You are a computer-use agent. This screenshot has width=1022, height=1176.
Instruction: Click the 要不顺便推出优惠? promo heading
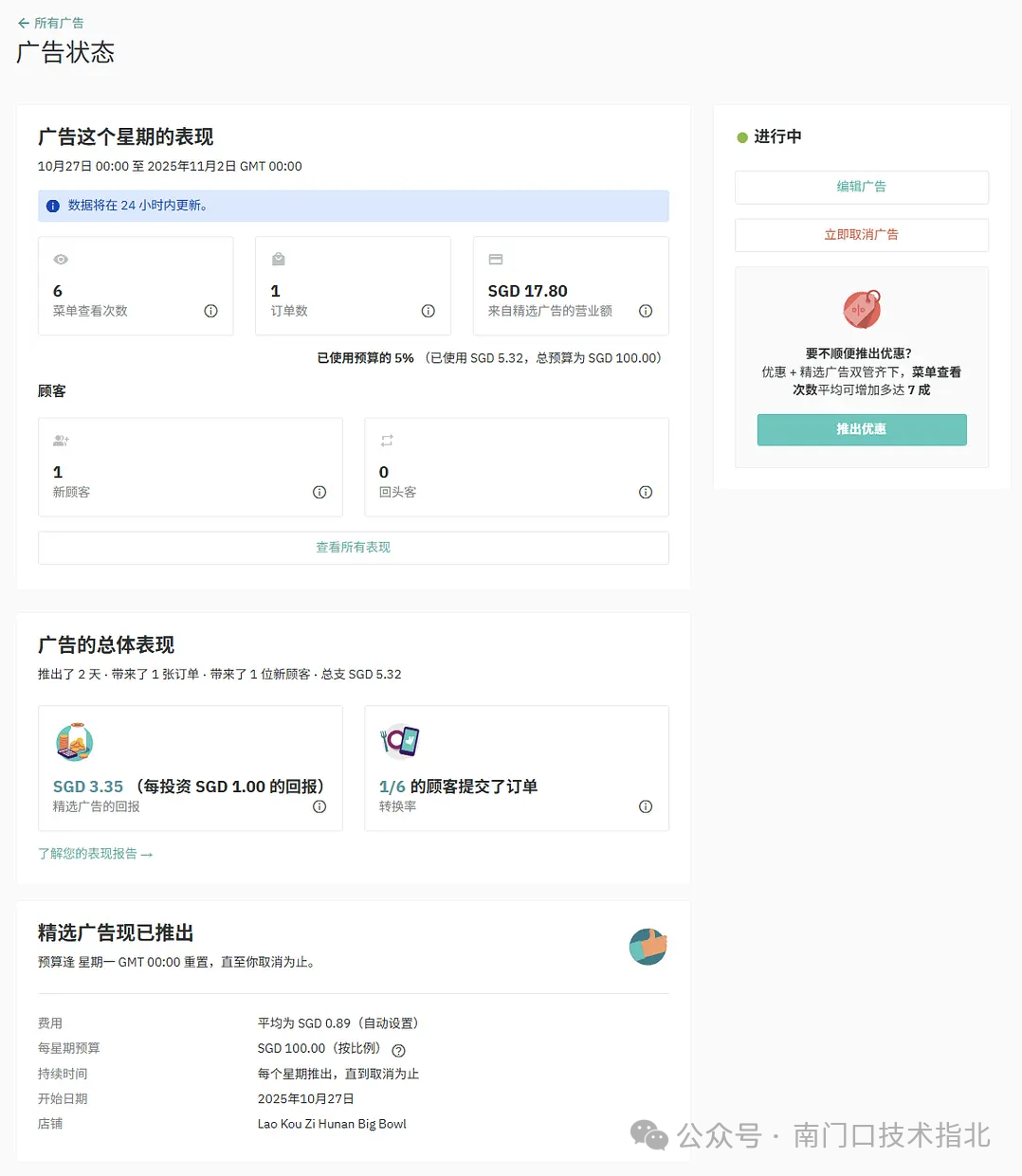pyautogui.click(x=859, y=353)
